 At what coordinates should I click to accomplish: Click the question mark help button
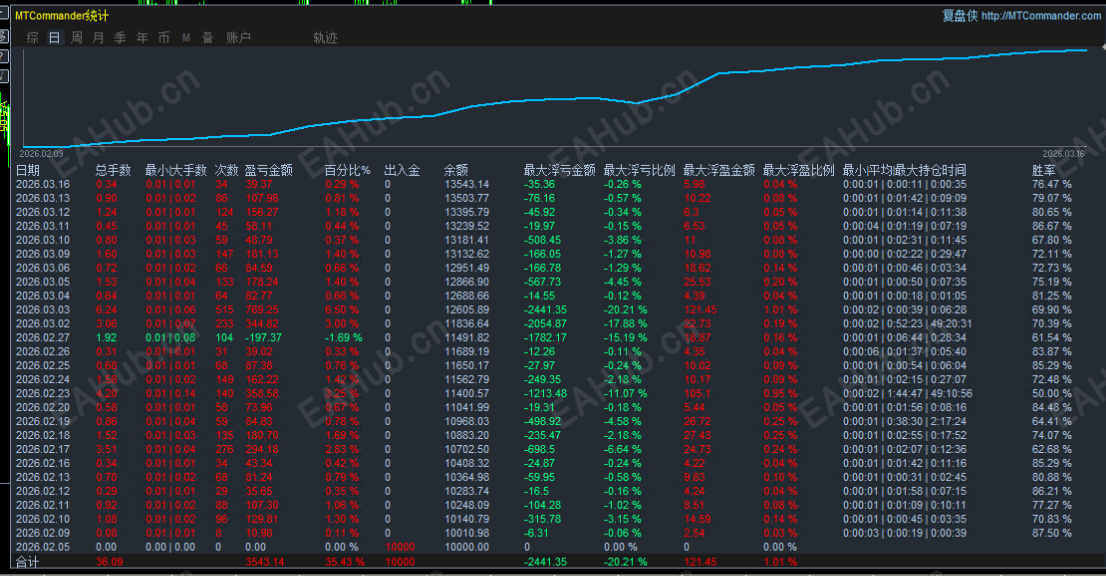[x=4, y=56]
